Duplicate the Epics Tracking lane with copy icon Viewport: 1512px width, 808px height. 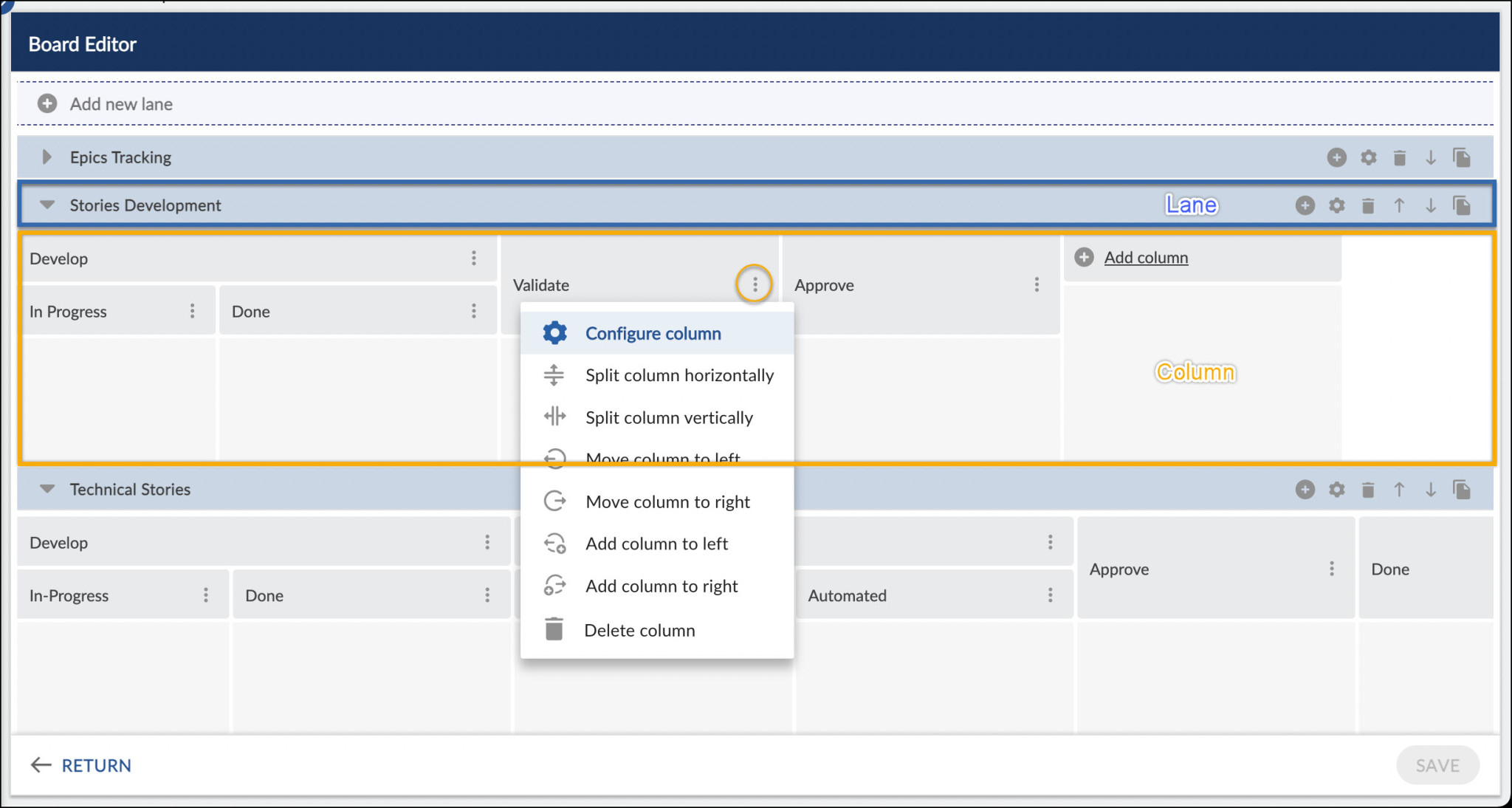tap(1462, 157)
